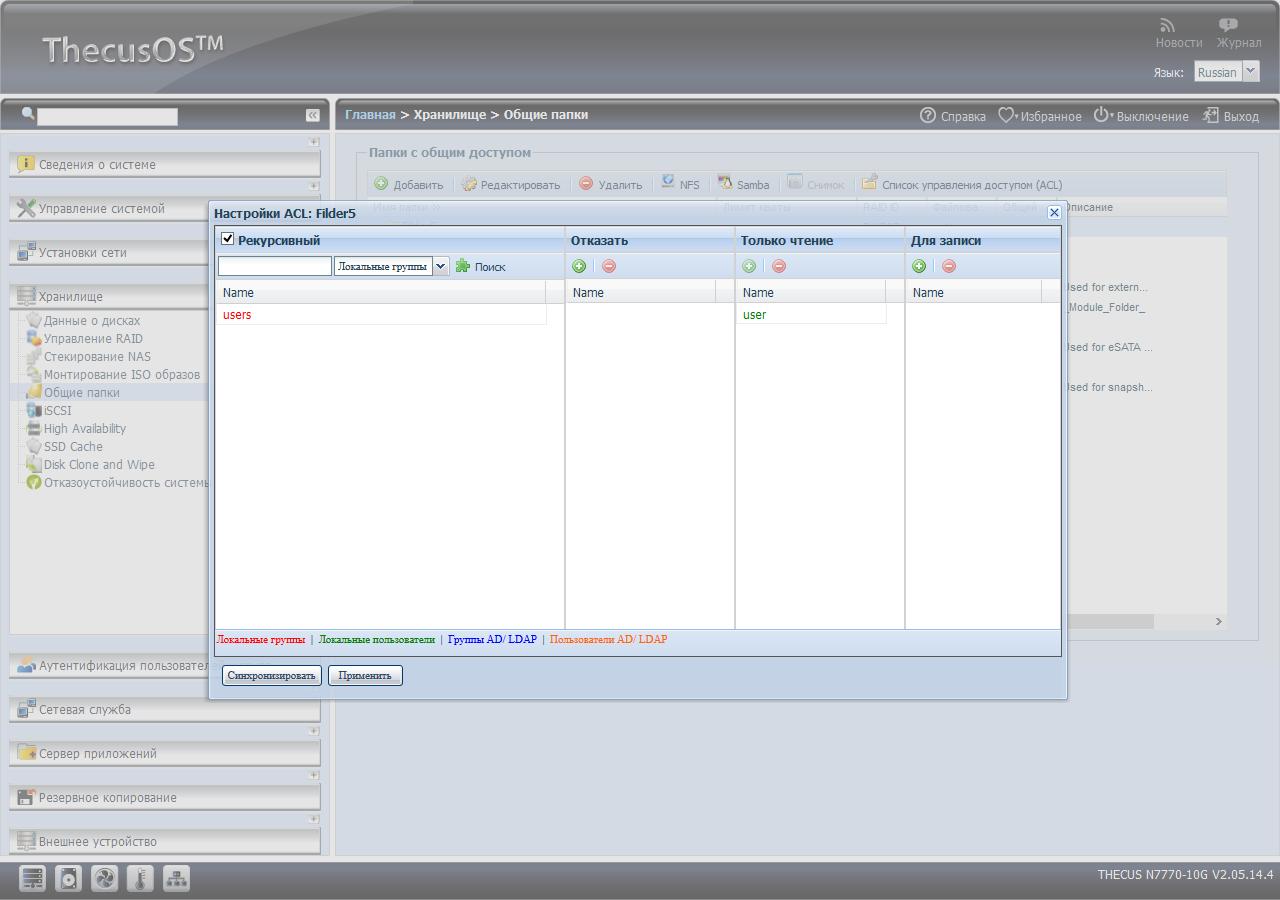Click the NFS toolbar button
1280x900 pixels.
coord(681,185)
